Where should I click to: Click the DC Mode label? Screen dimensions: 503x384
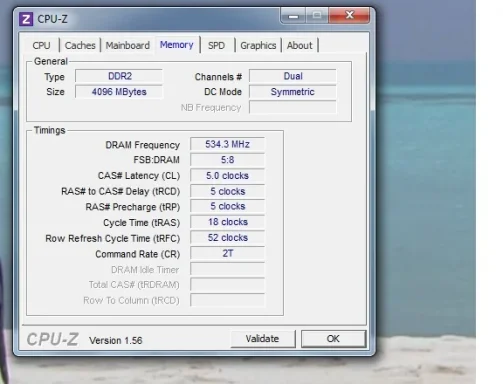coord(223,92)
